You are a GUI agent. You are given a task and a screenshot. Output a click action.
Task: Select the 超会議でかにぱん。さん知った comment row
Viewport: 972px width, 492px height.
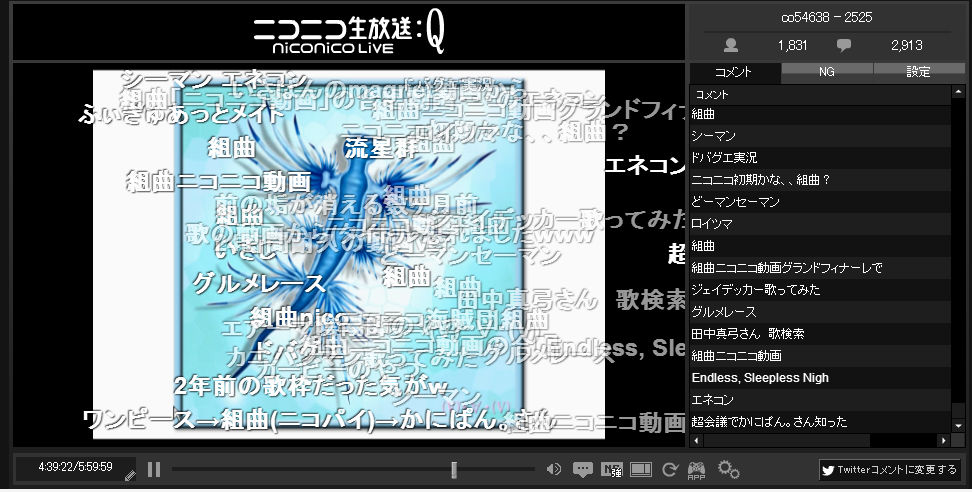click(x=820, y=422)
